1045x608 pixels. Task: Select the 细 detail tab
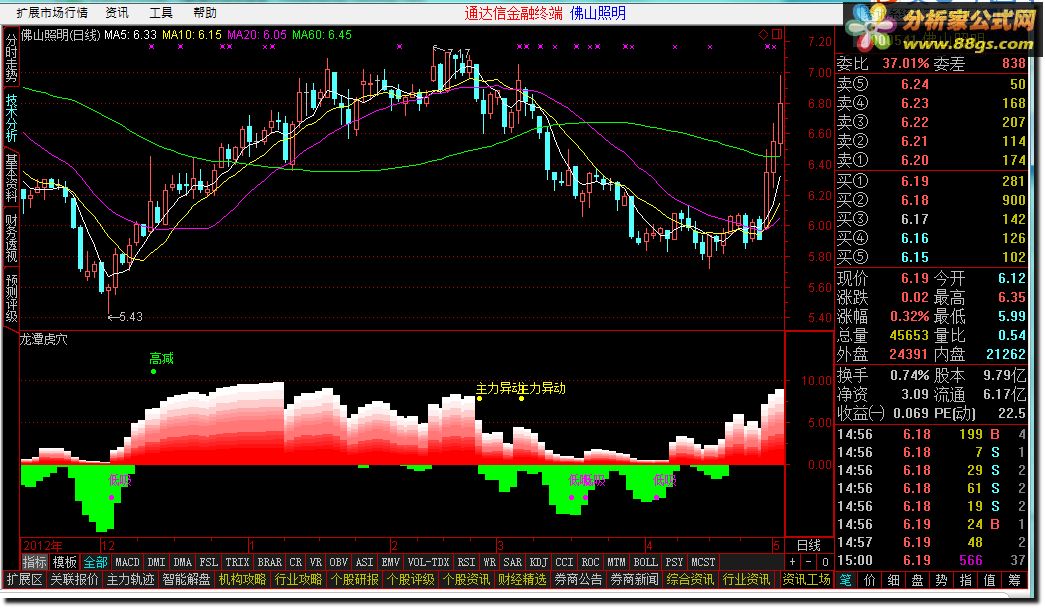pyautogui.click(x=894, y=580)
